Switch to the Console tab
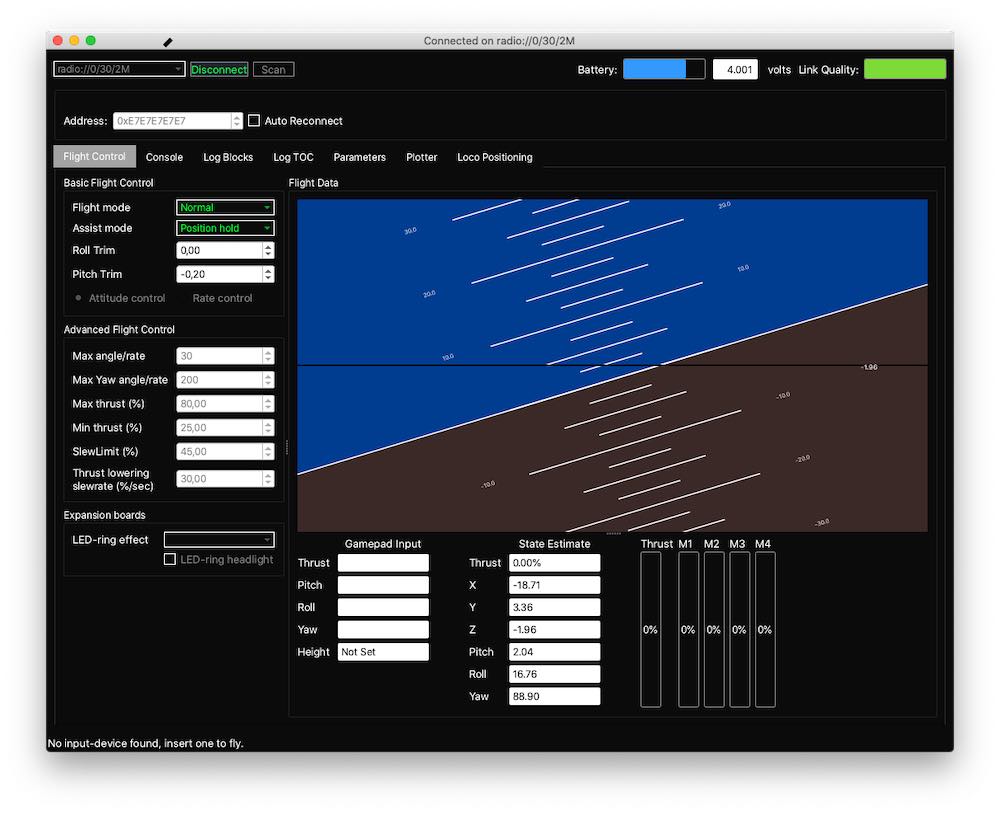The width and height of the screenshot is (1000, 813). pos(164,157)
